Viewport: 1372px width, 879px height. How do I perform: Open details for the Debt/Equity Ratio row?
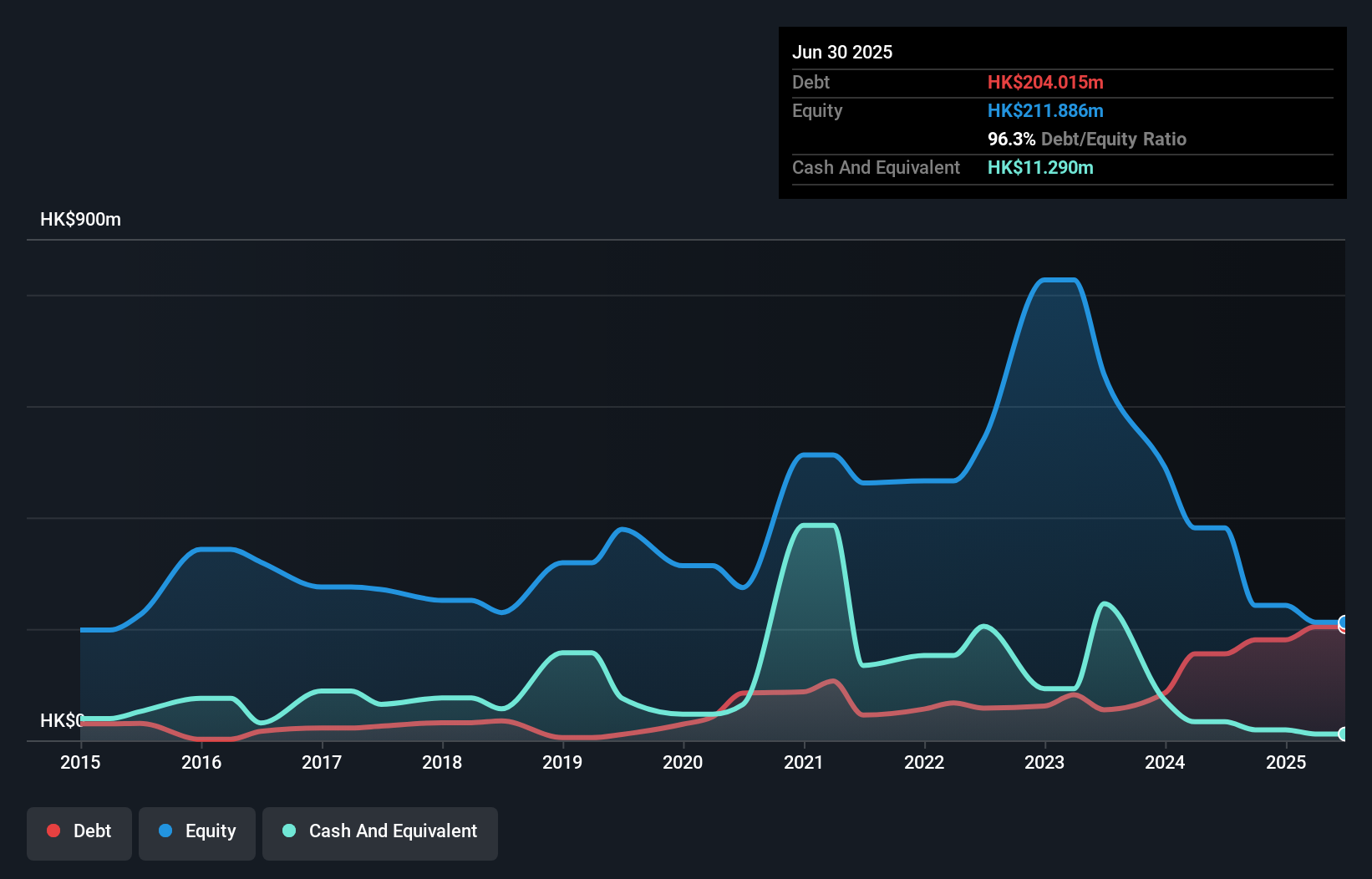[1086, 140]
